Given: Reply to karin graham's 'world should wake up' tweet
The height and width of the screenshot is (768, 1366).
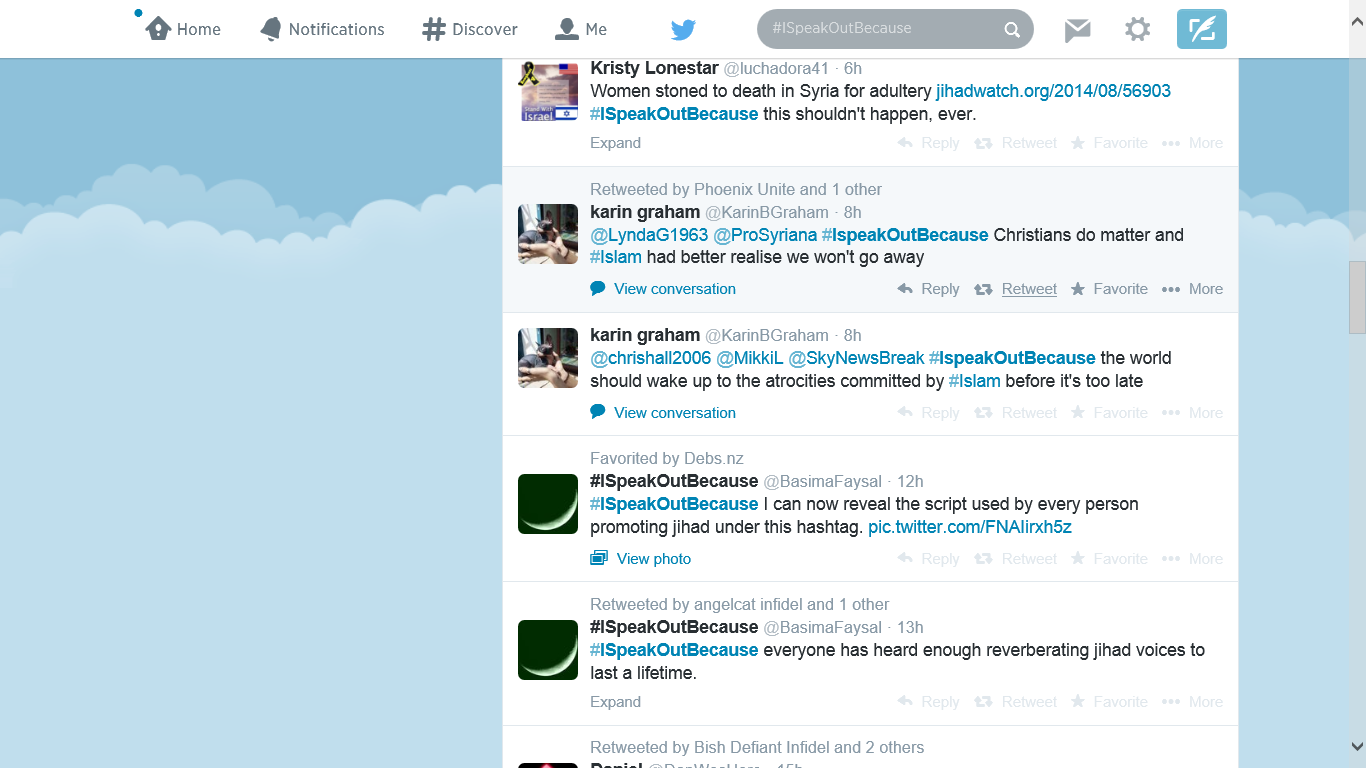Looking at the screenshot, I should point(929,413).
